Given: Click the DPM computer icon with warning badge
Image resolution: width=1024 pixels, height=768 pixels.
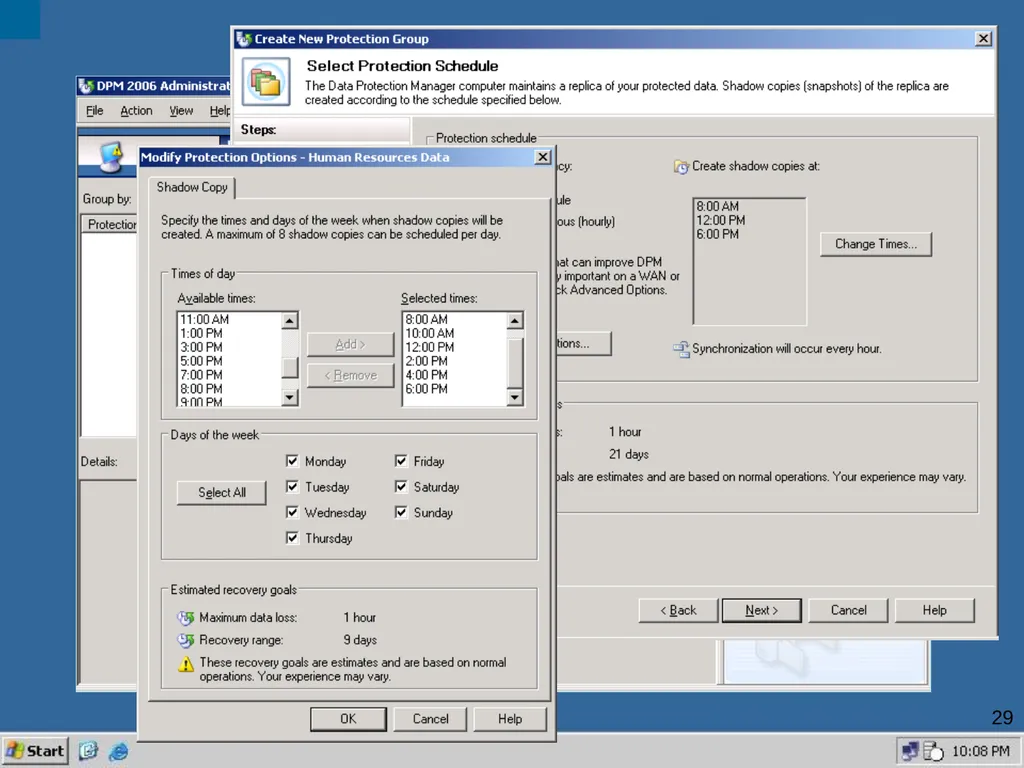Looking at the screenshot, I should pos(111,157).
